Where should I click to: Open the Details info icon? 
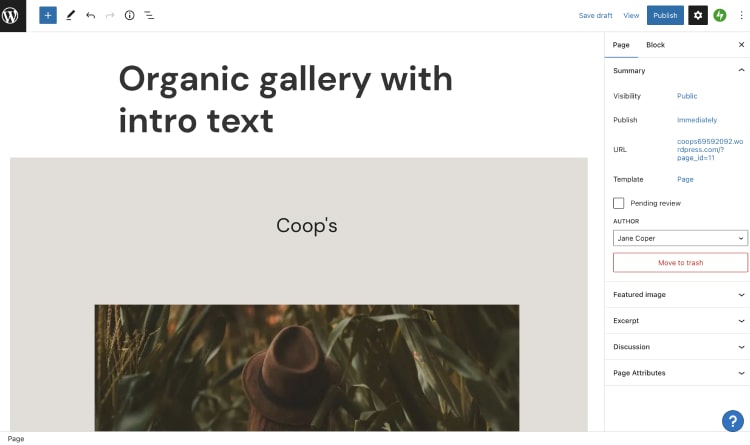[x=129, y=15]
